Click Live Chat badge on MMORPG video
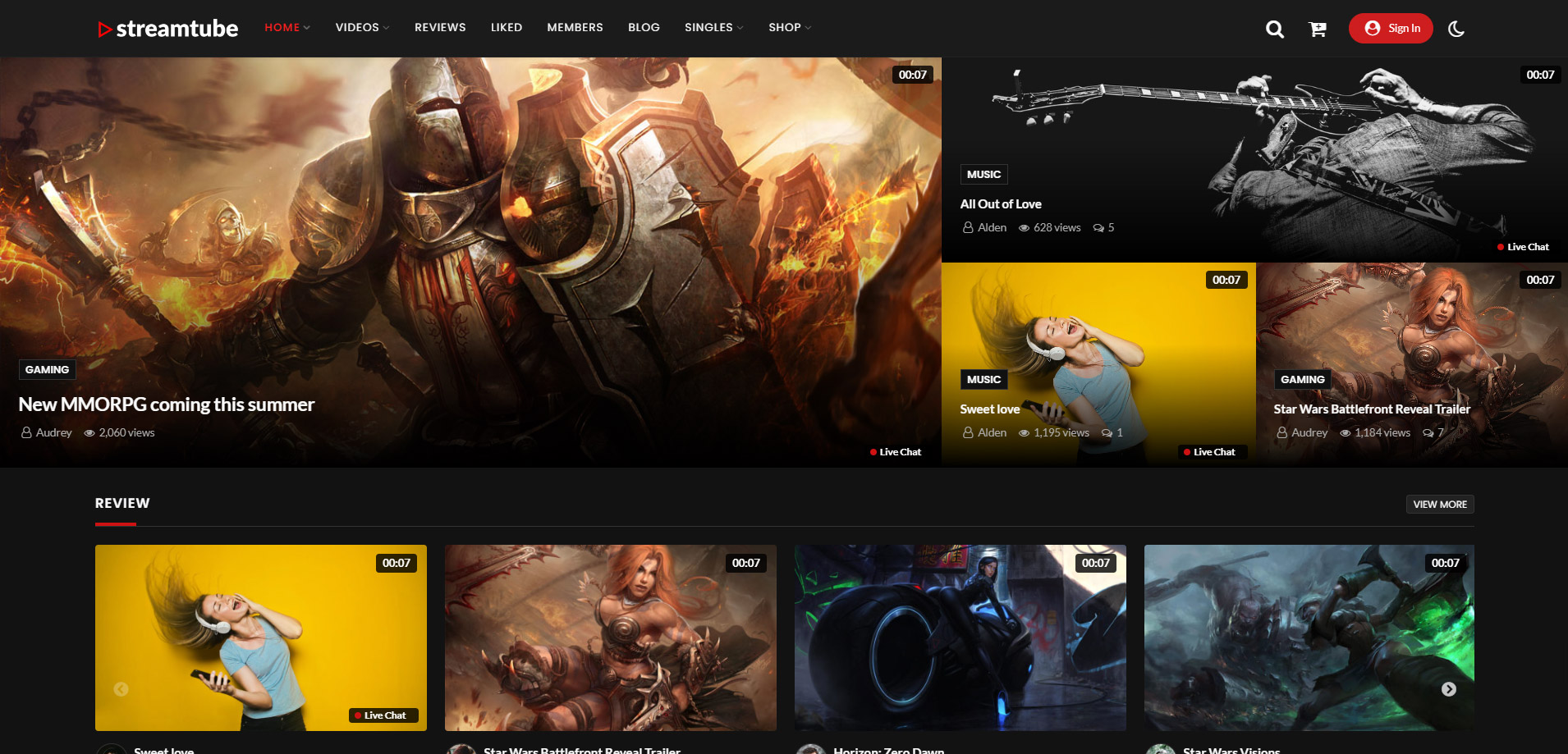The width and height of the screenshot is (1568, 754). pyautogui.click(x=896, y=452)
